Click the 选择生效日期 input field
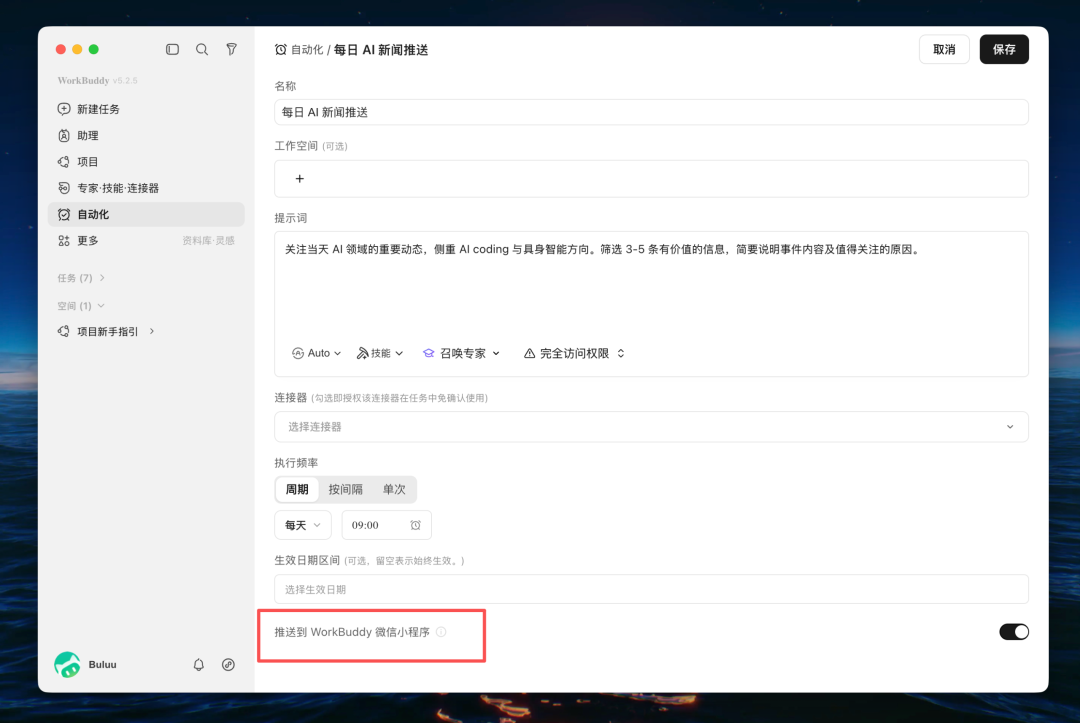This screenshot has width=1080, height=723. click(651, 589)
